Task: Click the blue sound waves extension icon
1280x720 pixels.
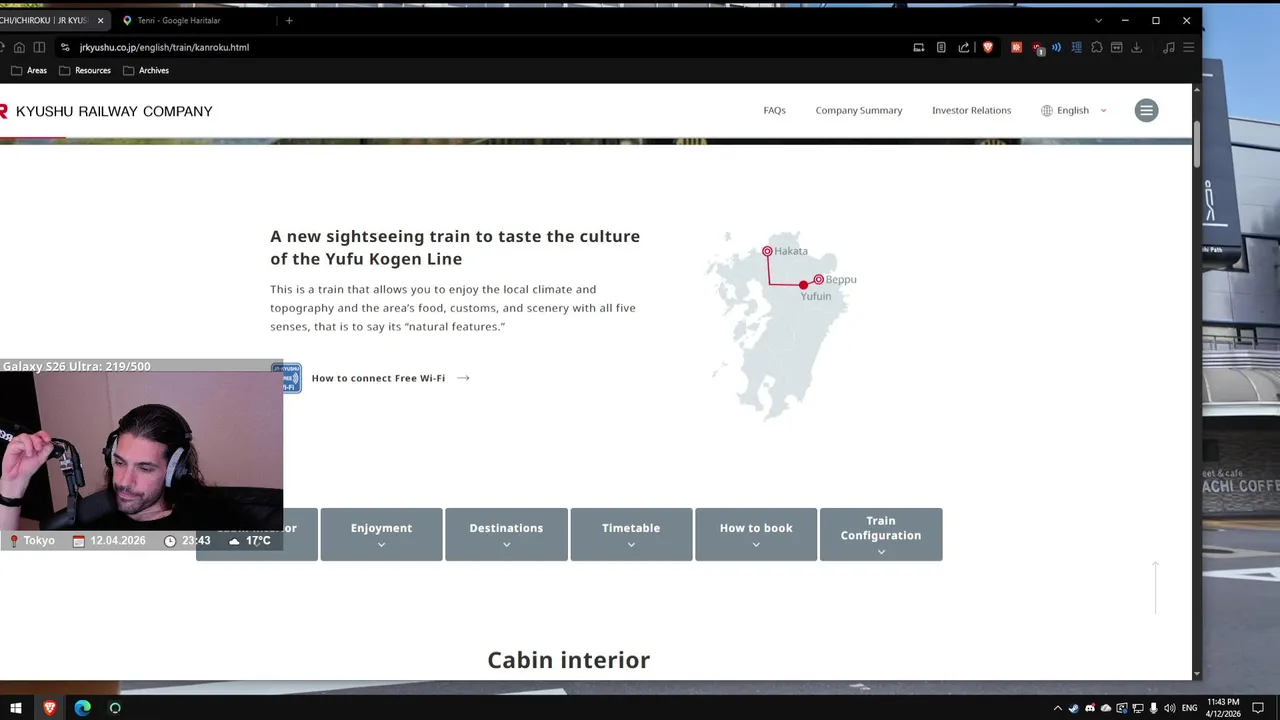Action: [x=1056, y=47]
